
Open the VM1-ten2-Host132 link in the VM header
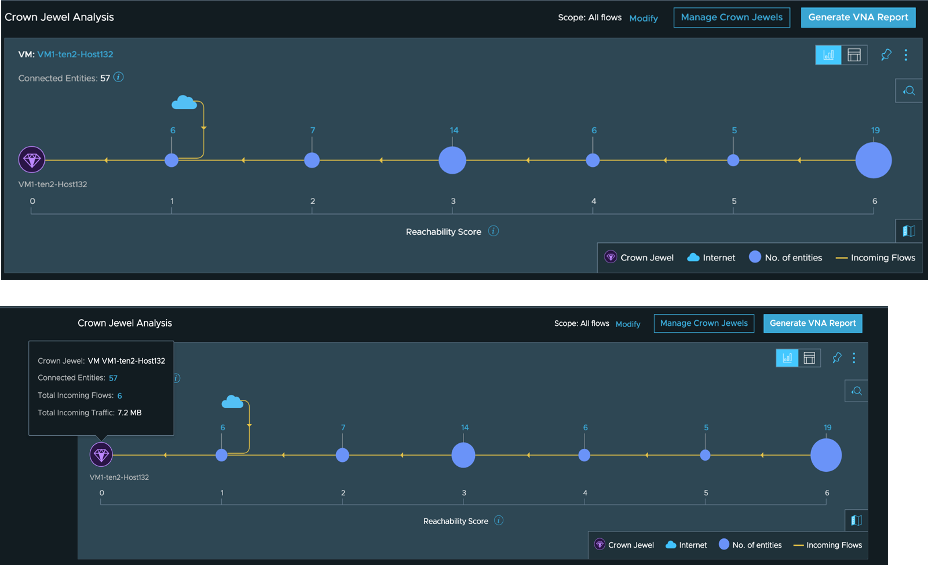point(68,54)
